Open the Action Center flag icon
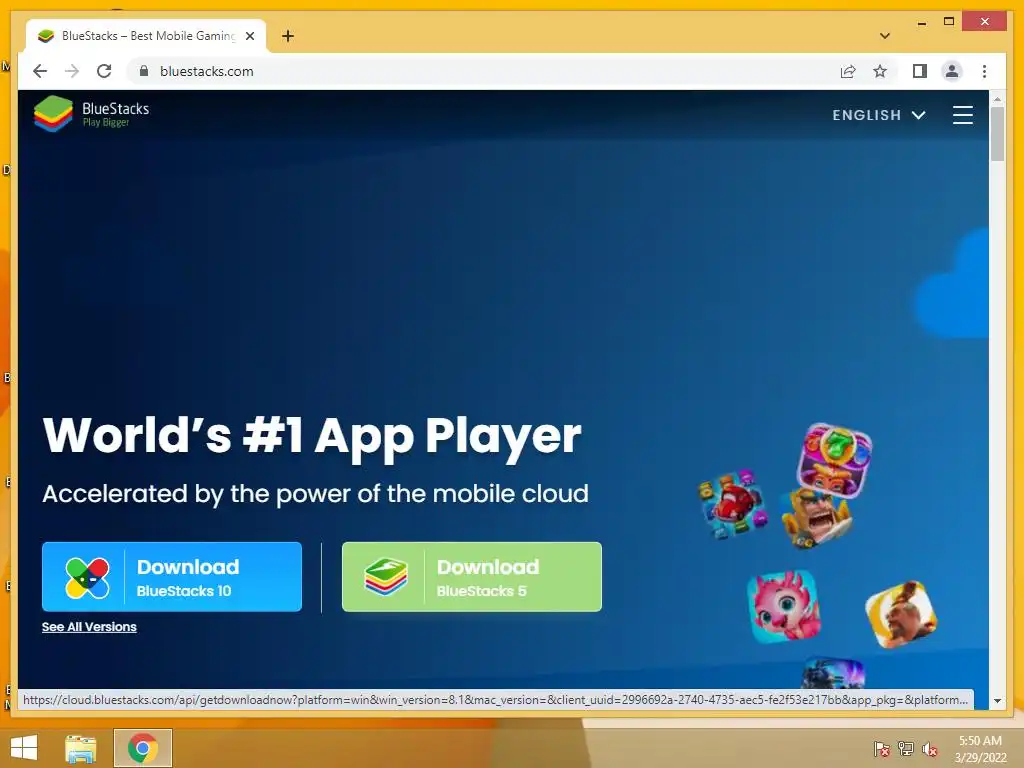The width and height of the screenshot is (1024, 768). coord(882,749)
